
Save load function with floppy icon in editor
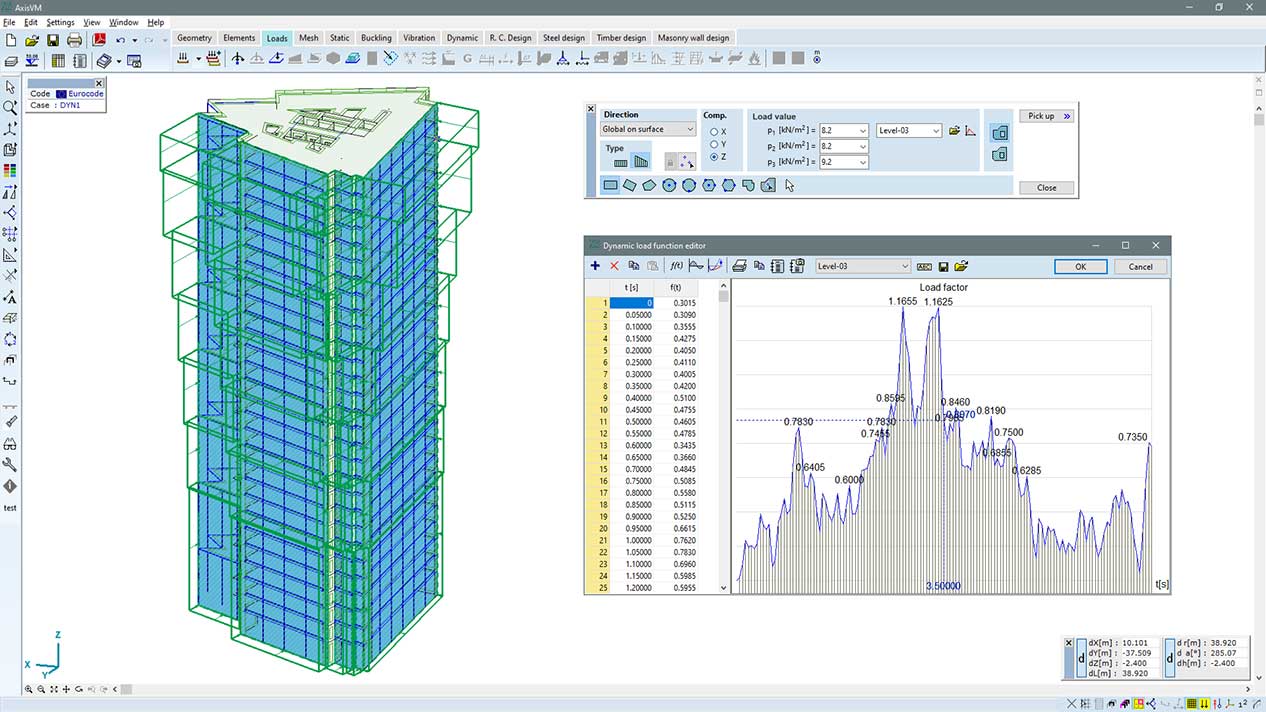coord(943,267)
